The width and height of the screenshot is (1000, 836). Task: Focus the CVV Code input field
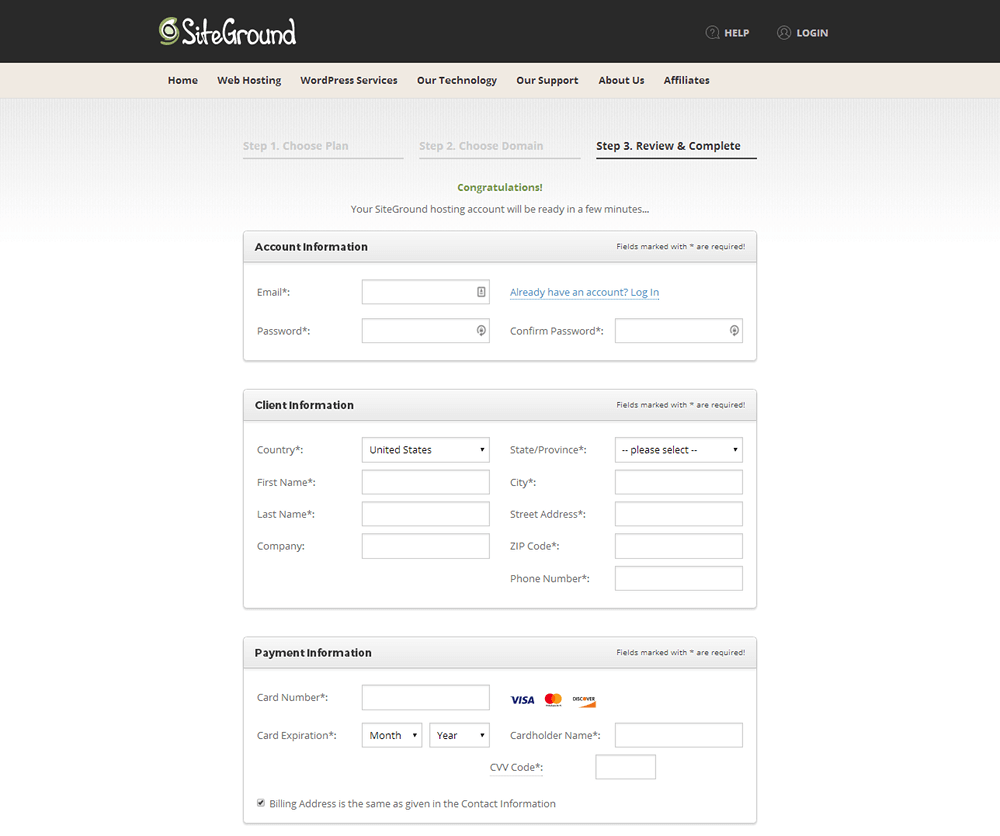625,767
